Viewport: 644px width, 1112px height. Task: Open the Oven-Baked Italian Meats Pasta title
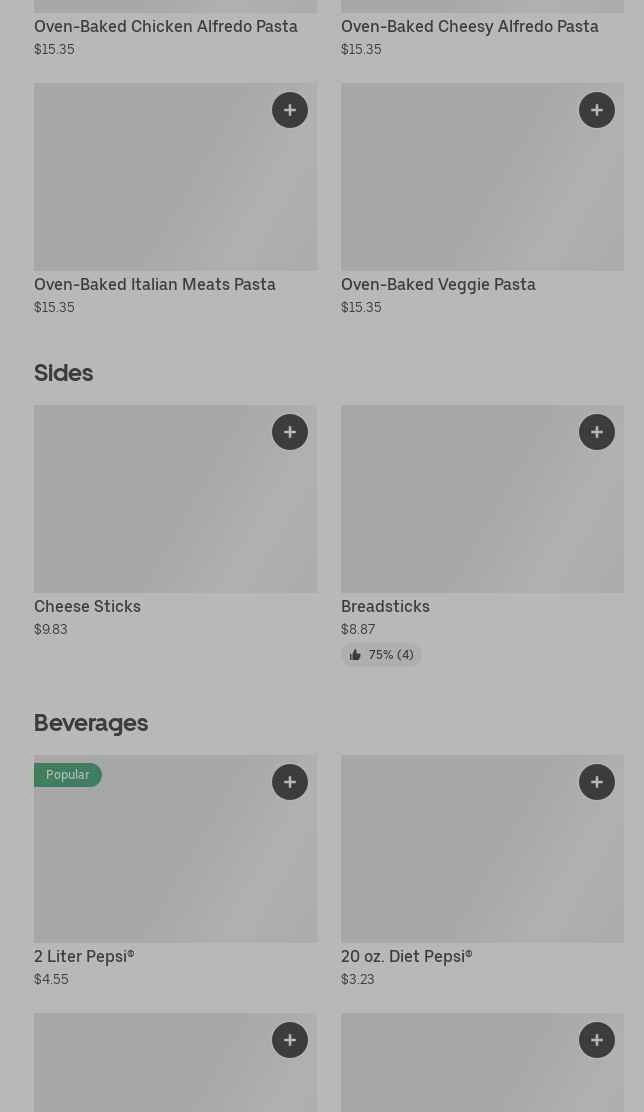pyautogui.click(x=155, y=285)
